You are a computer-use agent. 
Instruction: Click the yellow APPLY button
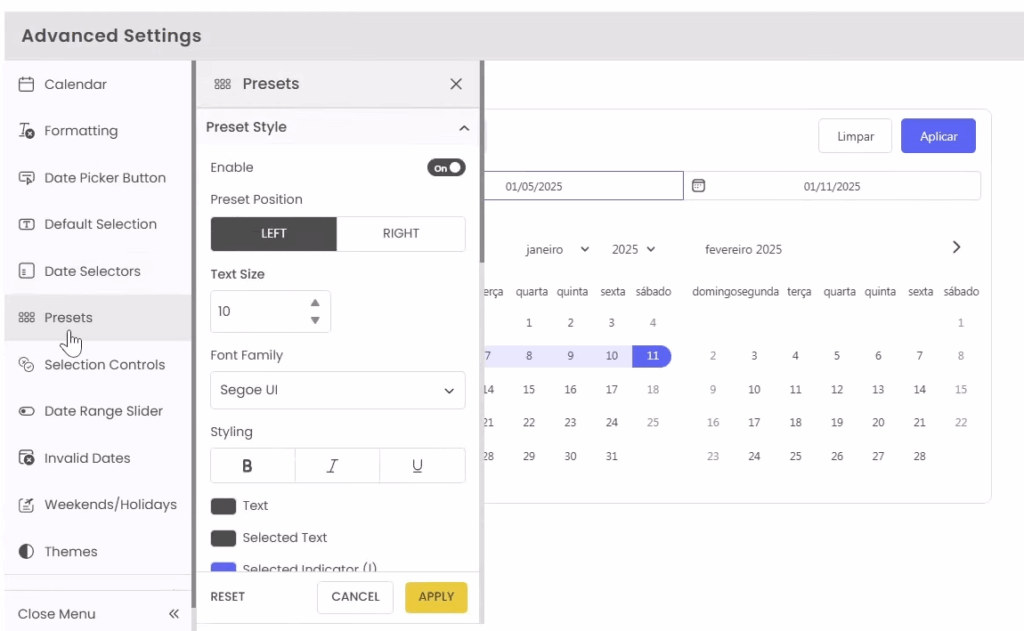436,597
